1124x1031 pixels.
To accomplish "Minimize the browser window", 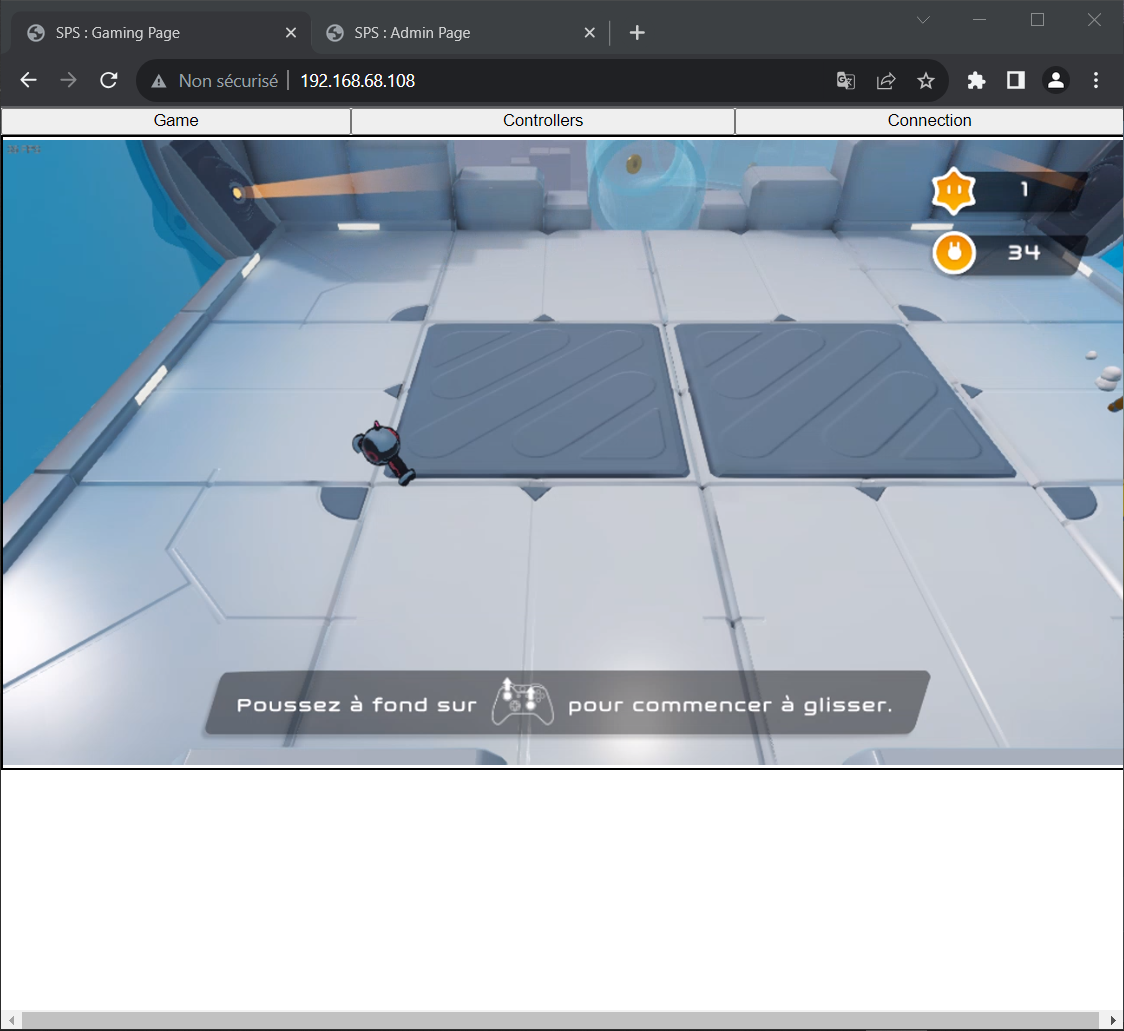I will [x=980, y=20].
